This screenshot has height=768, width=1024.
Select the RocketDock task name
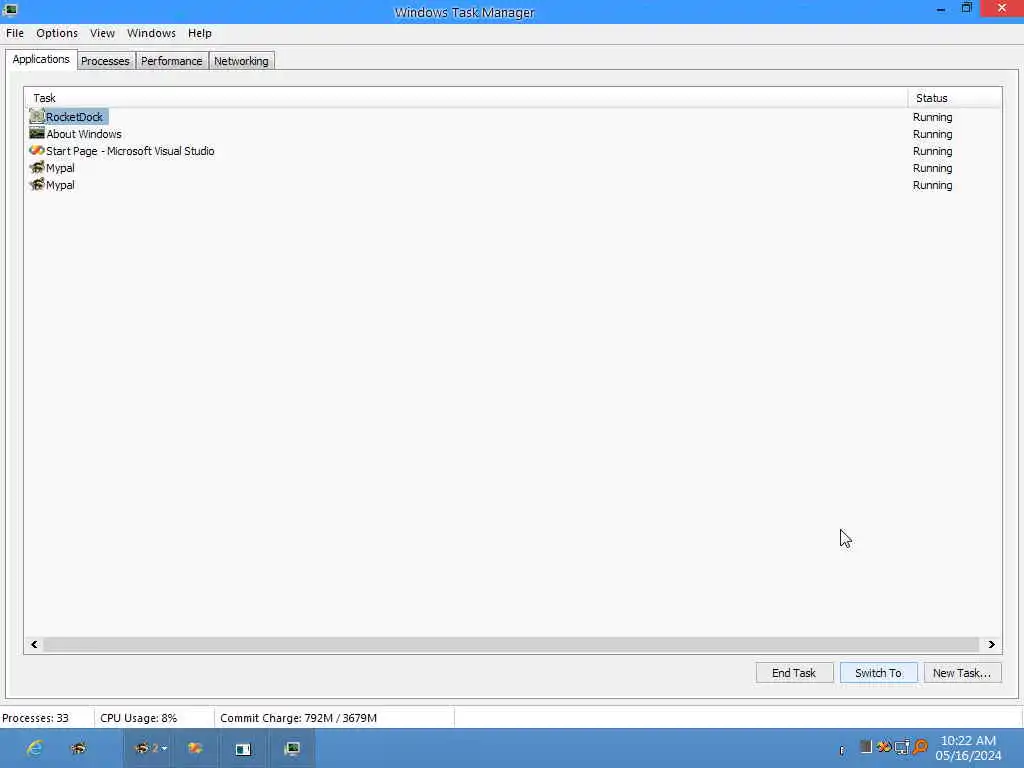[x=74, y=117]
